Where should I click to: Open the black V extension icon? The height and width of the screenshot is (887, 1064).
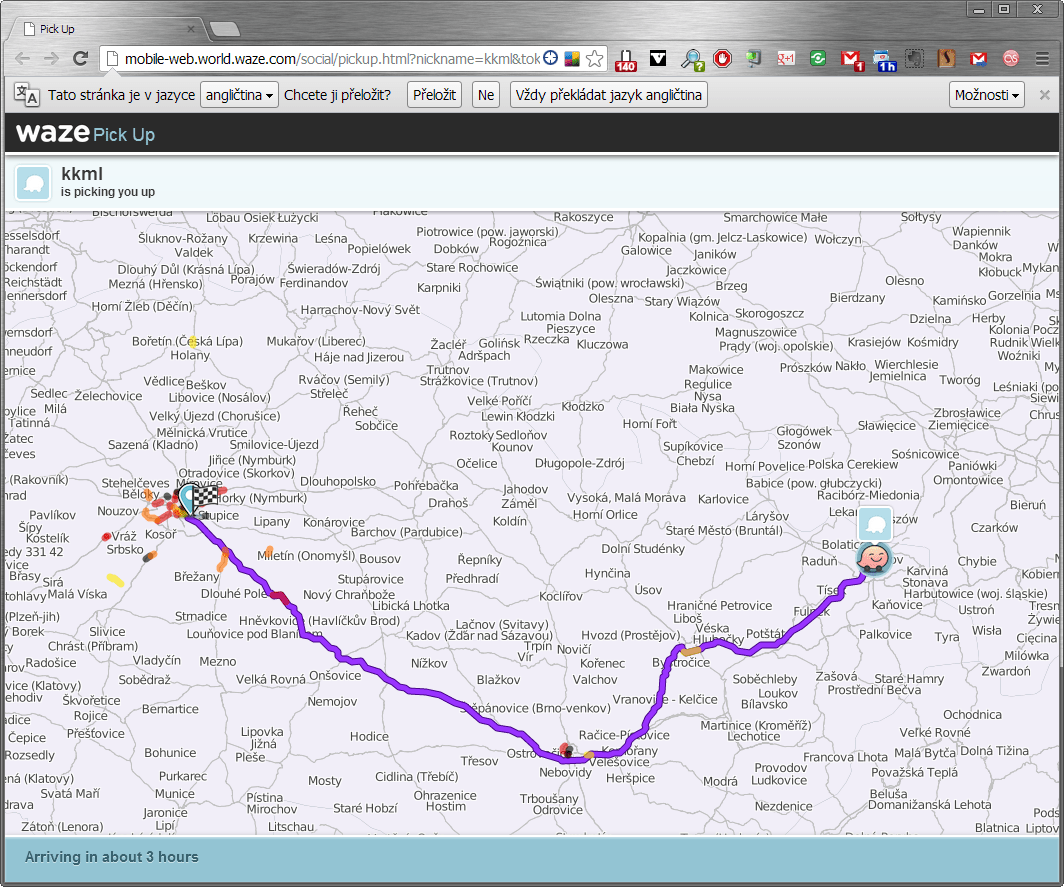pyautogui.click(x=658, y=58)
